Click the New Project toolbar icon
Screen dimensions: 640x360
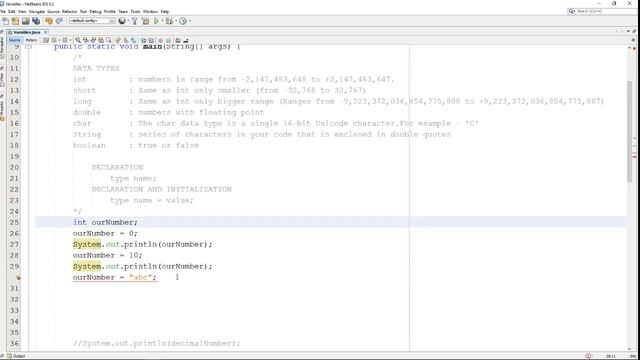coord(15,21)
